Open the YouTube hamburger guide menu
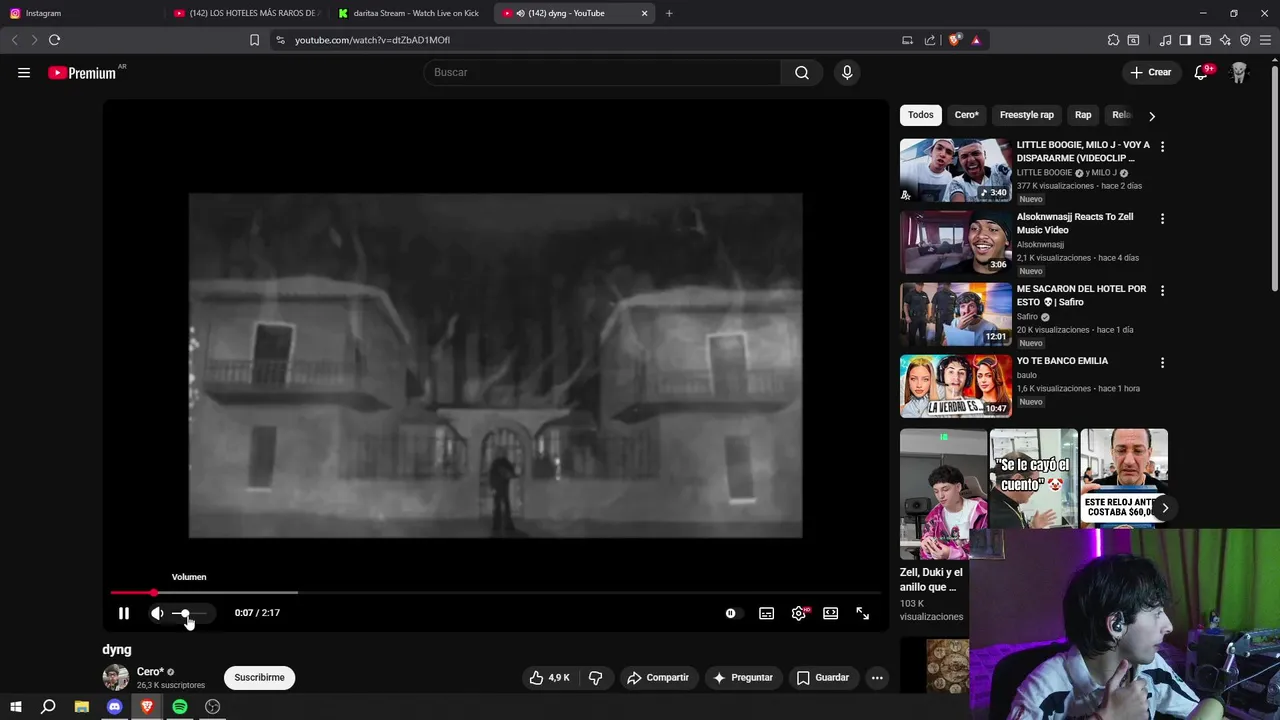Viewport: 1280px width, 720px height. (x=24, y=72)
